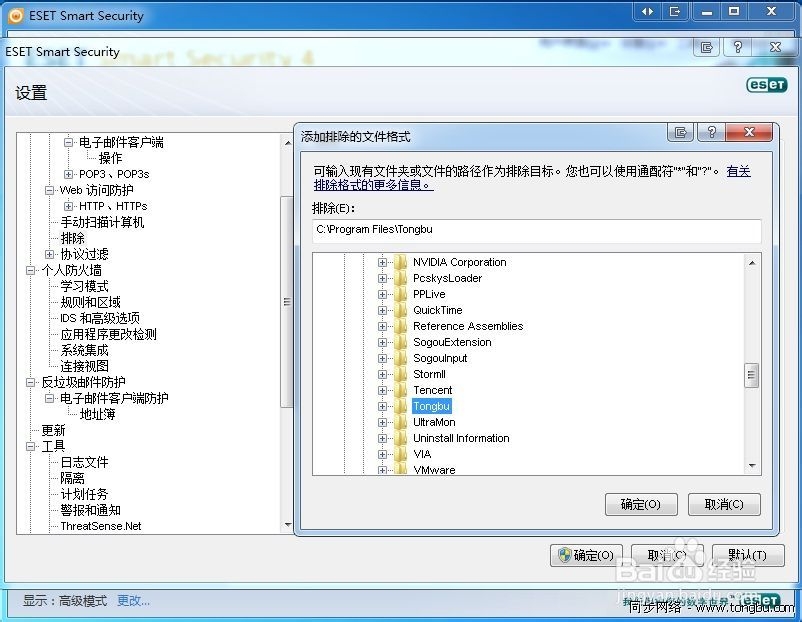802x622 pixels.
Task: Click the ESET logo in settings header
Action: click(767, 84)
